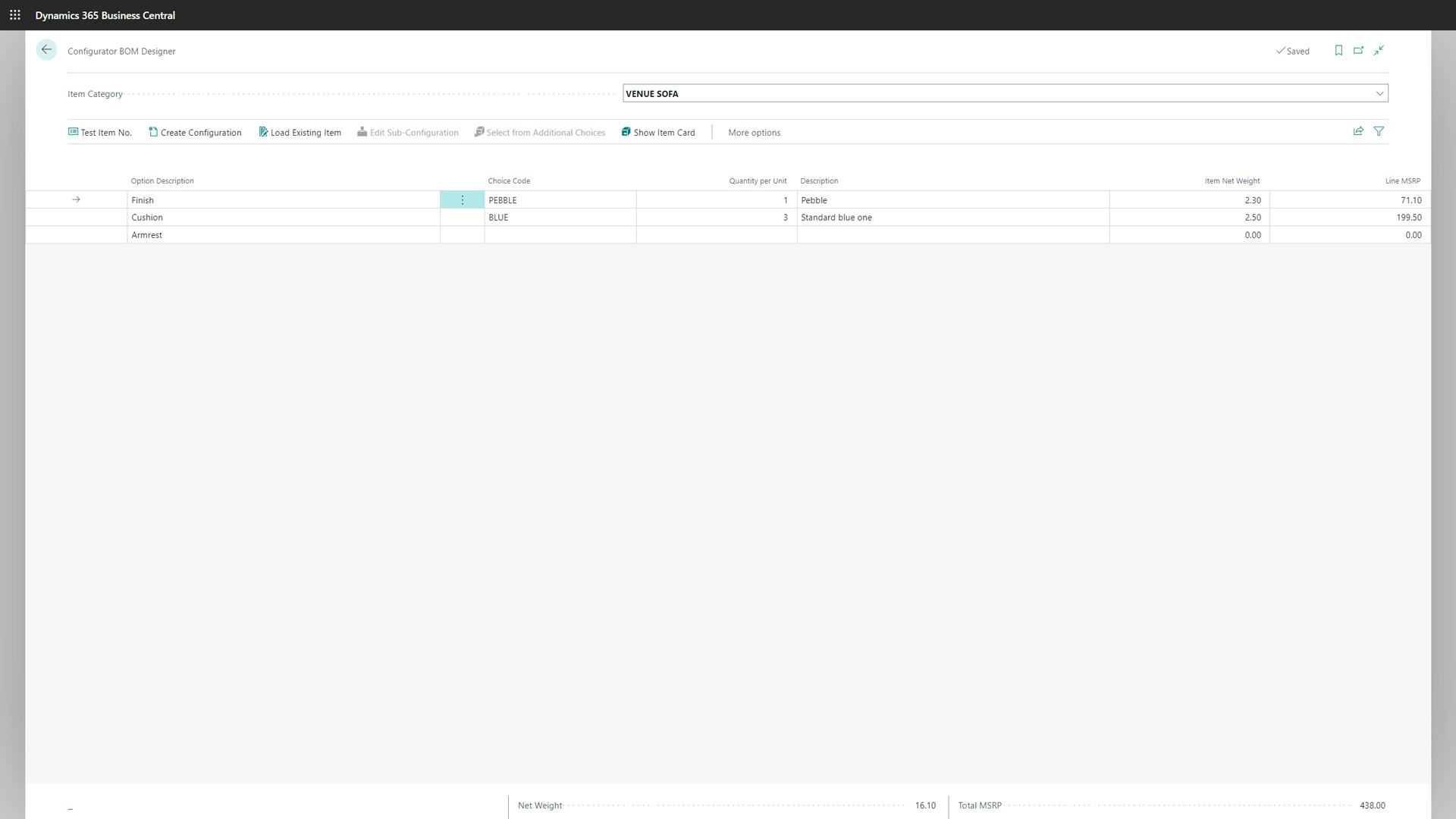Click the collapse page arrows icon
This screenshot has height=819, width=1456.
1379,51
